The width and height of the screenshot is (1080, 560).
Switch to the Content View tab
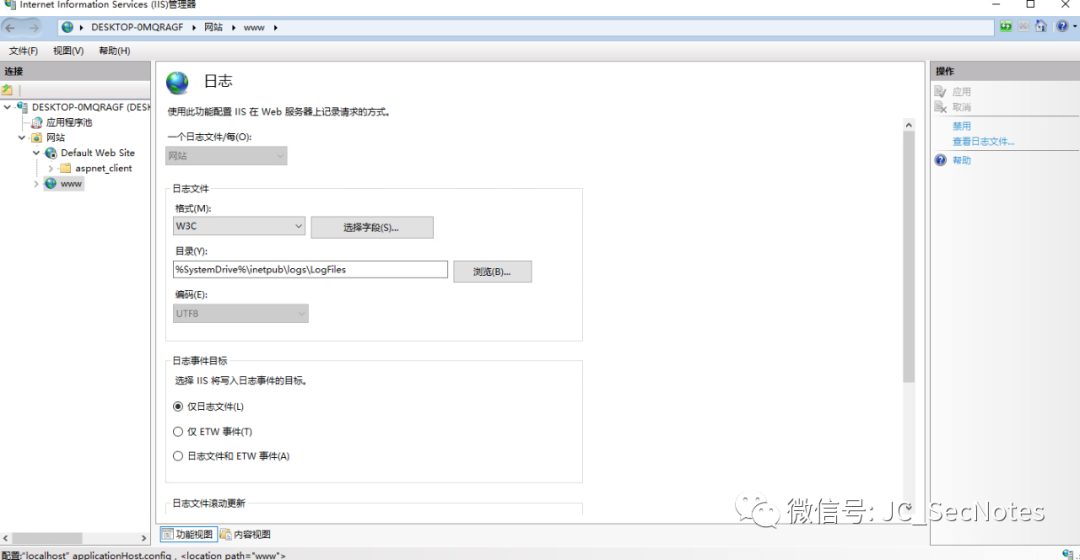245,534
